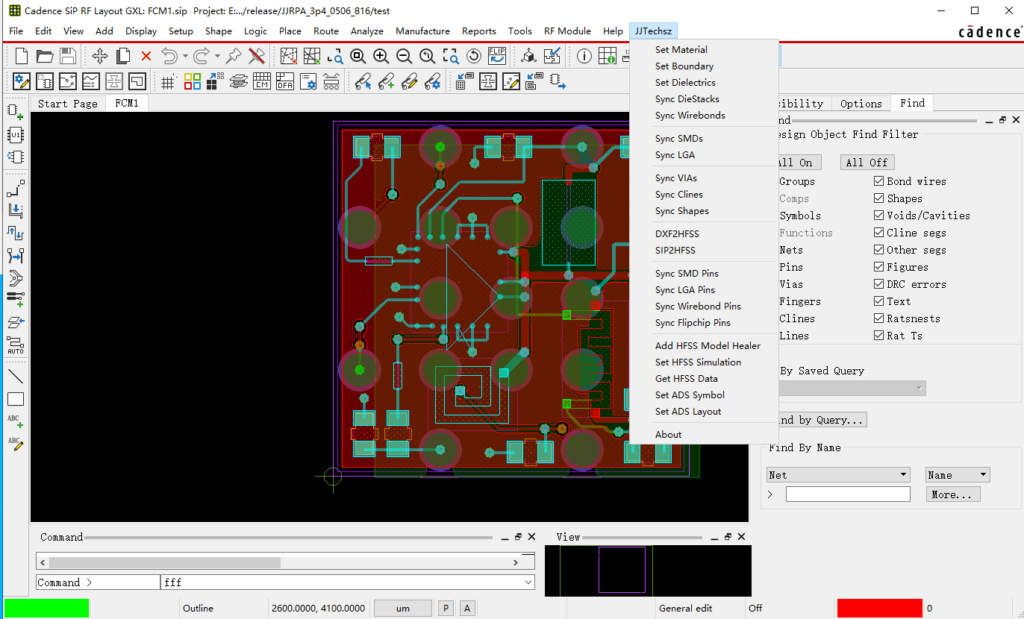1024x619 pixels.
Task: Click the Unfix crossed-pin icon
Action: (x=257, y=56)
